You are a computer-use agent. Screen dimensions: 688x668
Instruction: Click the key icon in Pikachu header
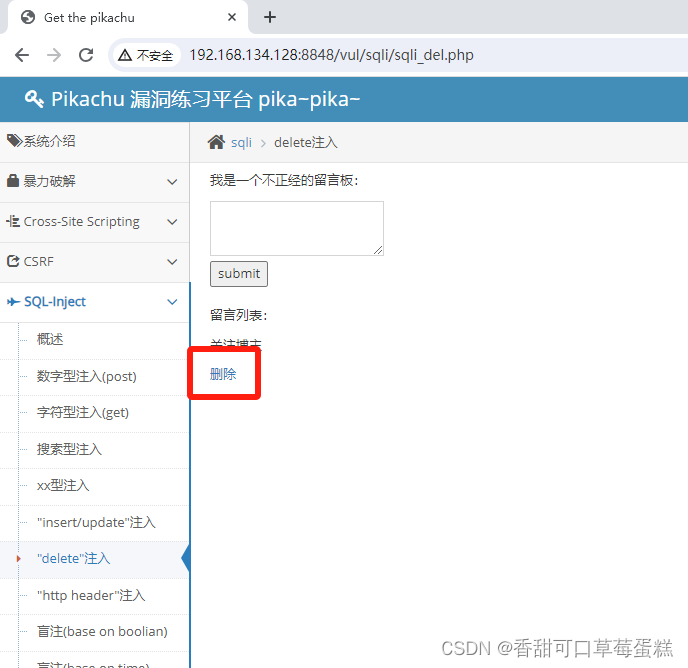pos(34,99)
